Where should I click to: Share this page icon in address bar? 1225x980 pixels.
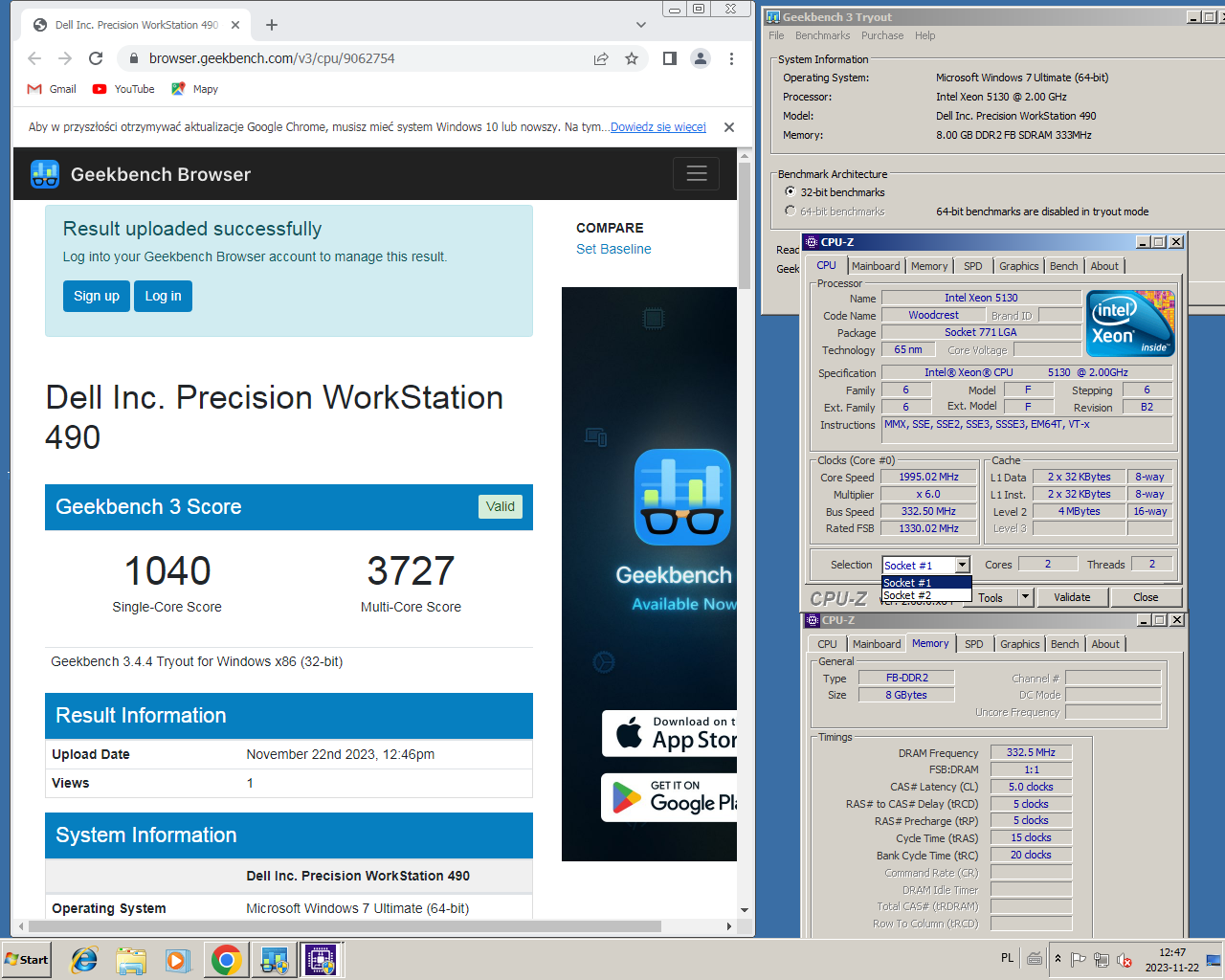click(601, 58)
